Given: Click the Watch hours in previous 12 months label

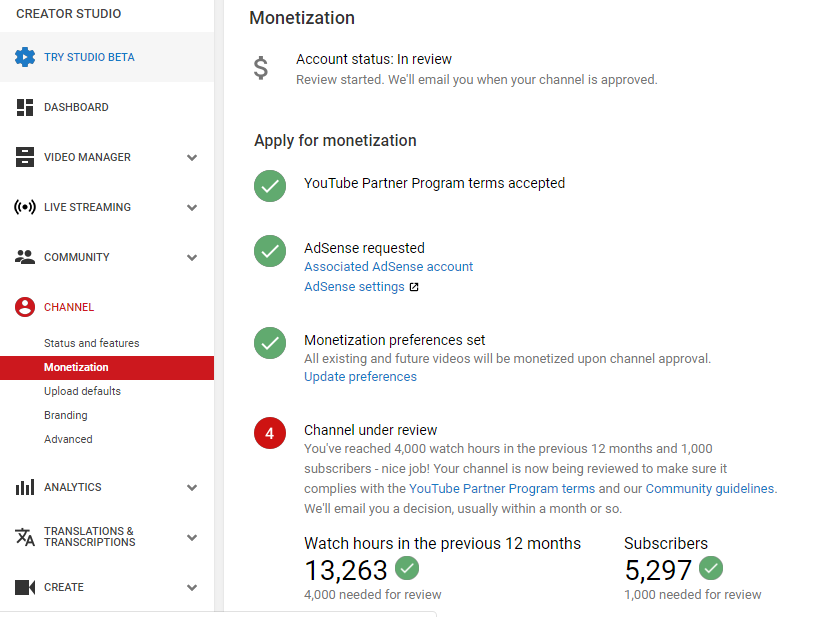Looking at the screenshot, I should click(443, 544).
